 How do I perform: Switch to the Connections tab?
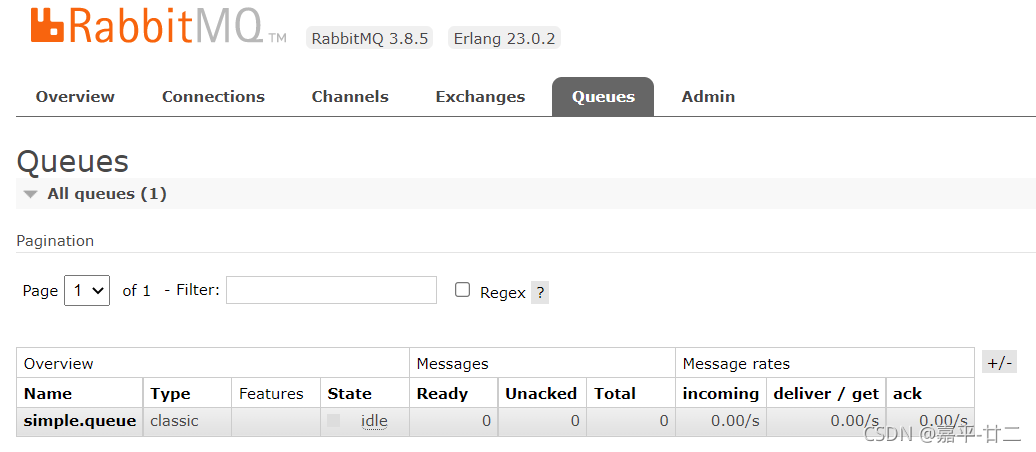tap(213, 96)
